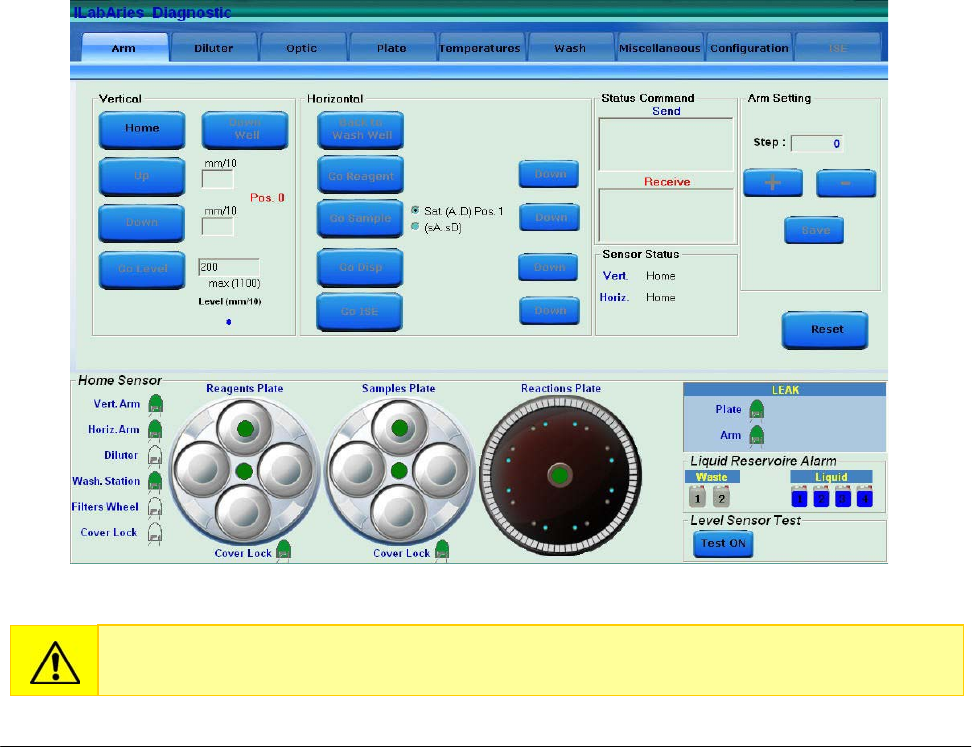Click the Reactions Plate center hub
The height and width of the screenshot is (747, 972).
[x=559, y=474]
